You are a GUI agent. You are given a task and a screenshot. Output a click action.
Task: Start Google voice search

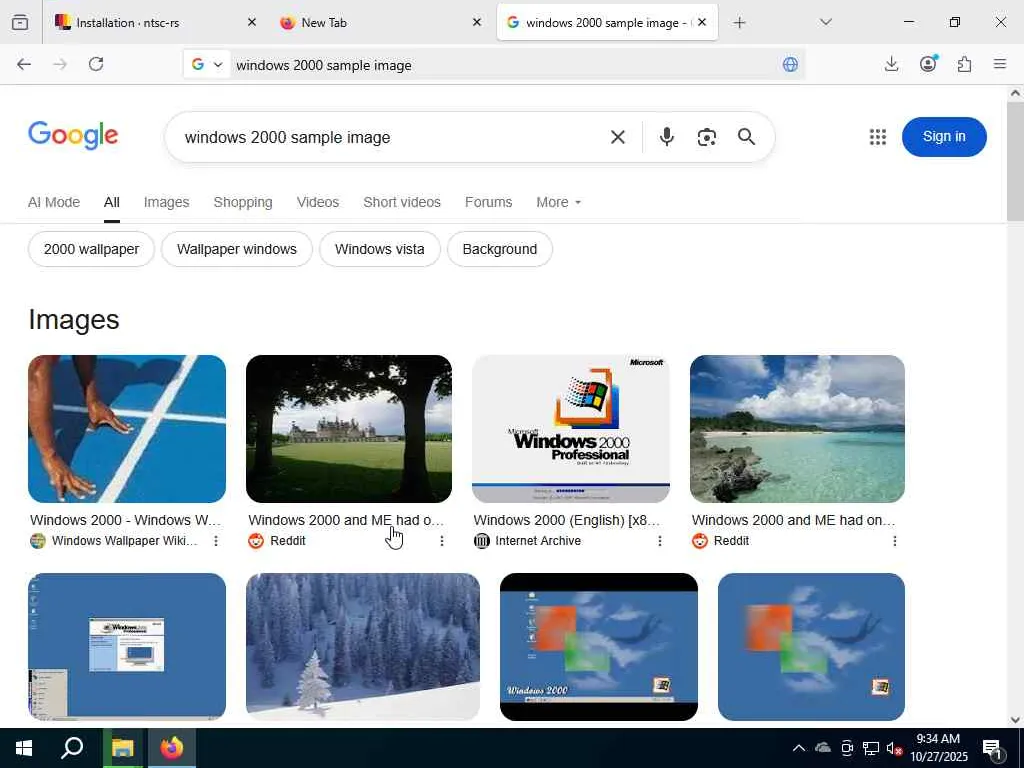click(x=667, y=137)
